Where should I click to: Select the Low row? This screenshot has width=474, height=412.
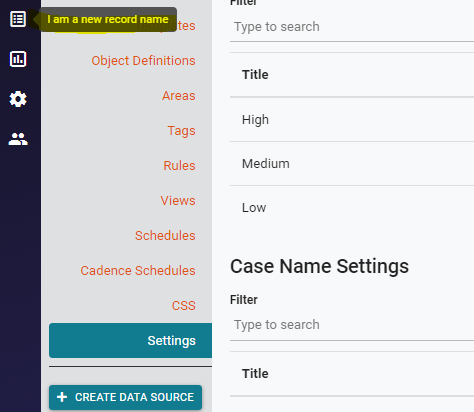(x=352, y=208)
